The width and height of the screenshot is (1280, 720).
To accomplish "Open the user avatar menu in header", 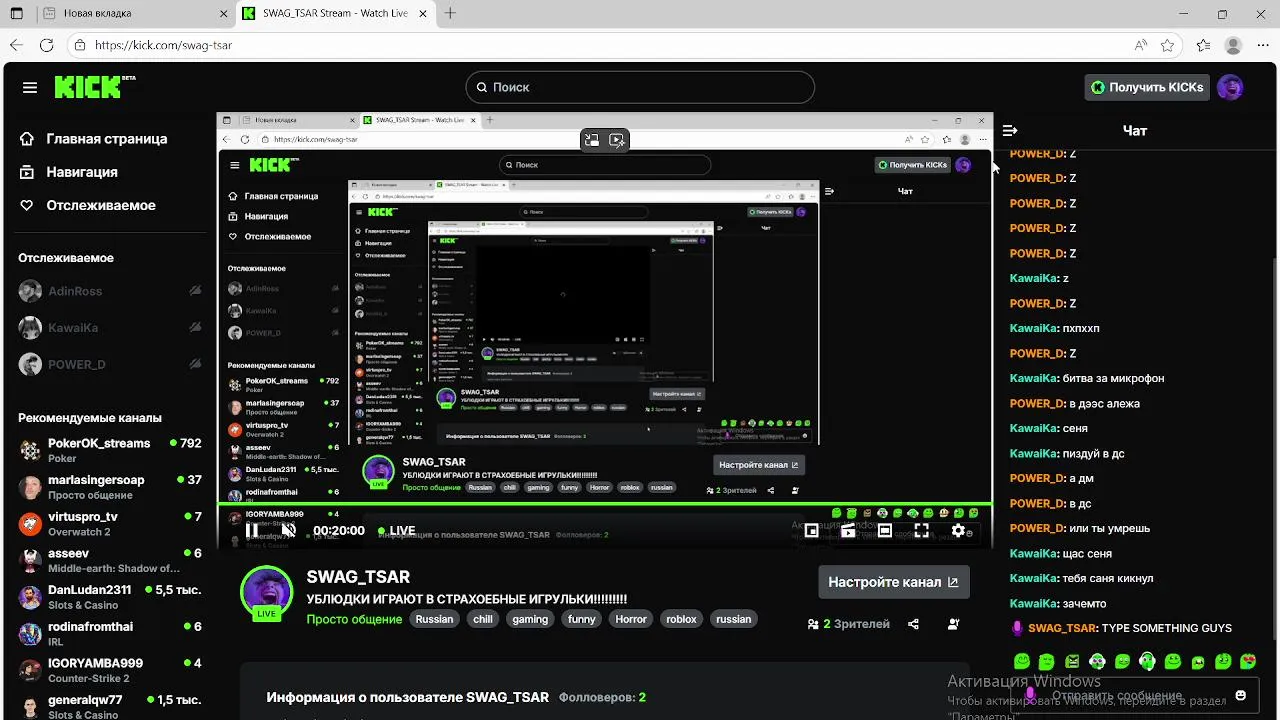I will [x=1230, y=87].
